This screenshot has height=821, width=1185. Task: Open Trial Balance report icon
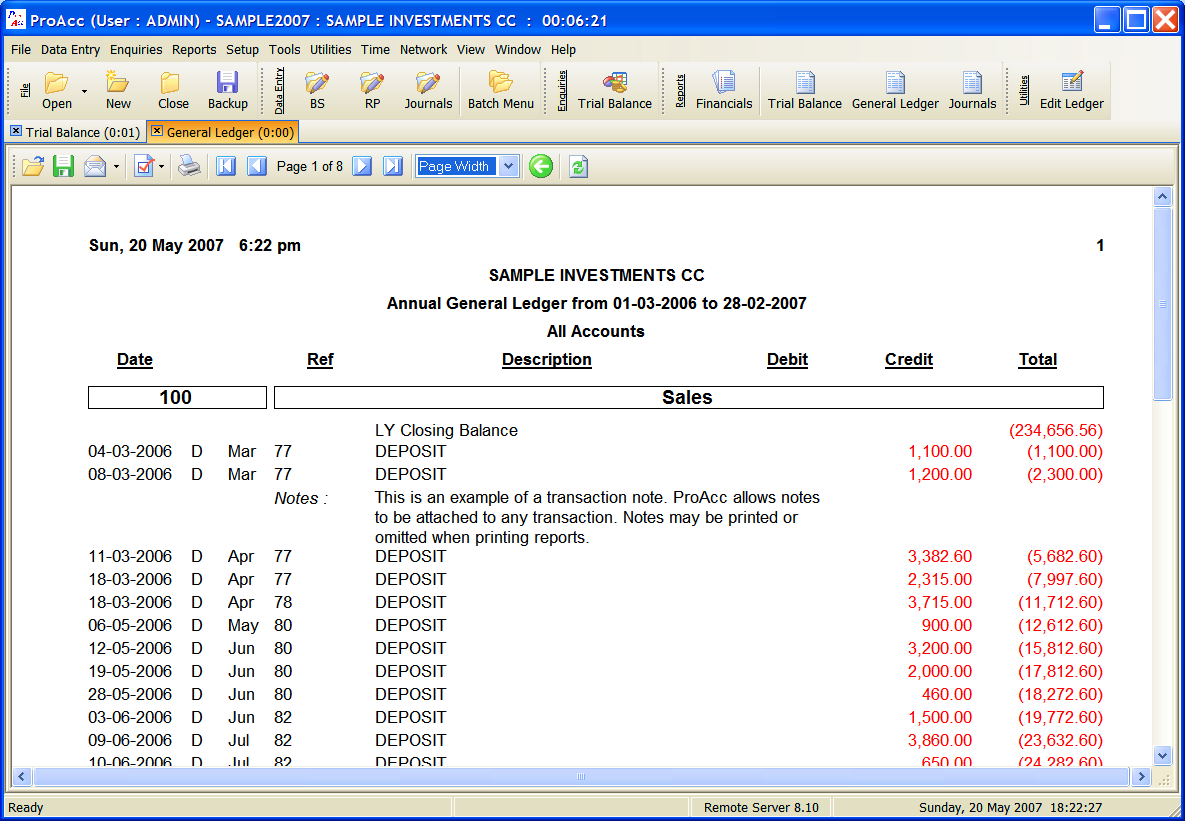pos(805,90)
